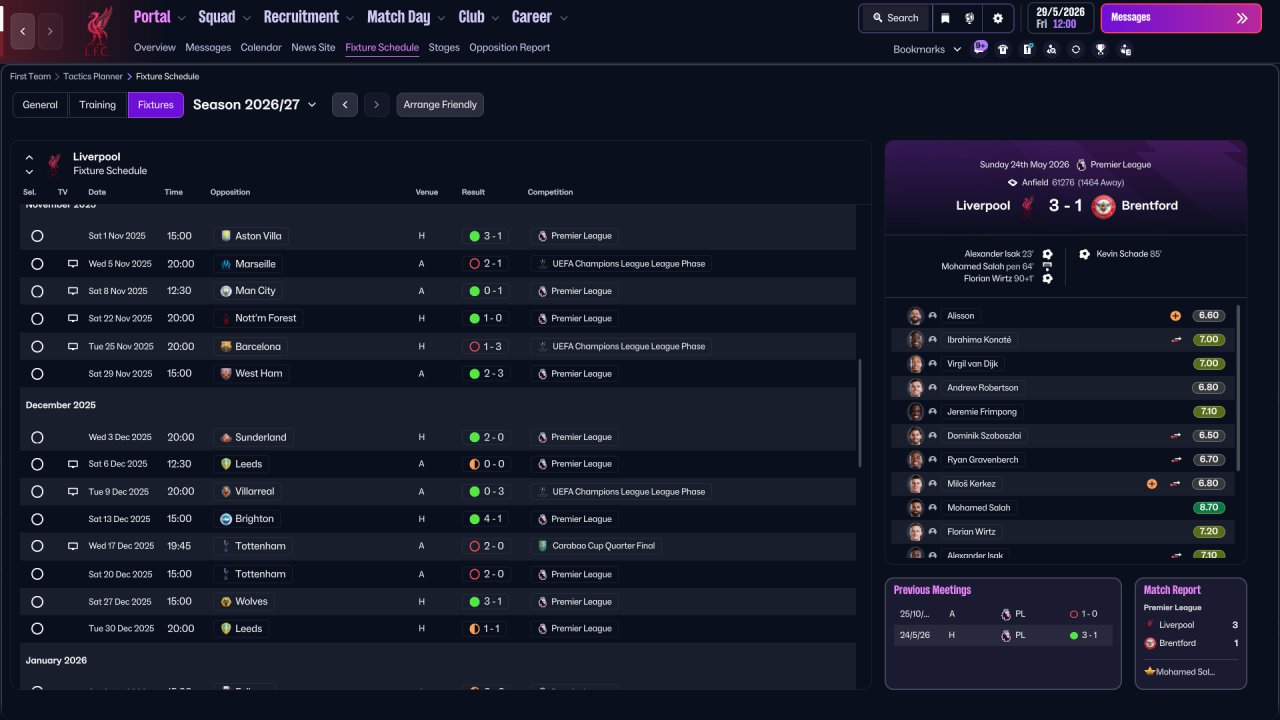Click the Man City badge icon

226,291
